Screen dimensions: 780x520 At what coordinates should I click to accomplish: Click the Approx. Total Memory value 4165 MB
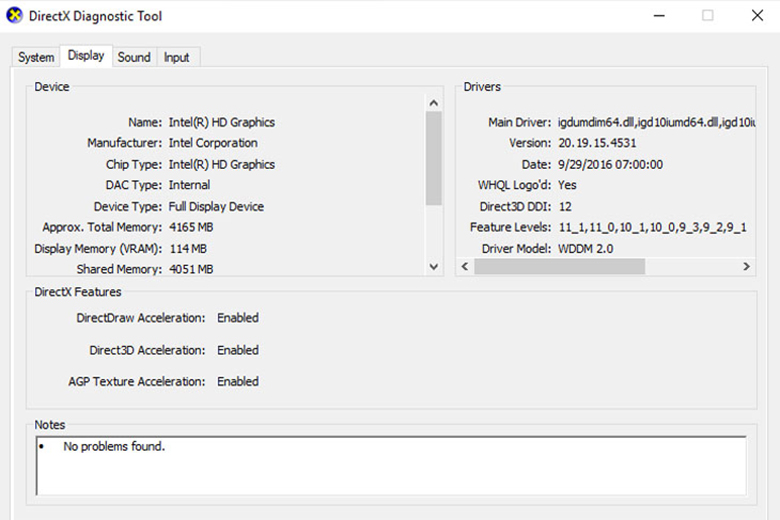[190, 227]
